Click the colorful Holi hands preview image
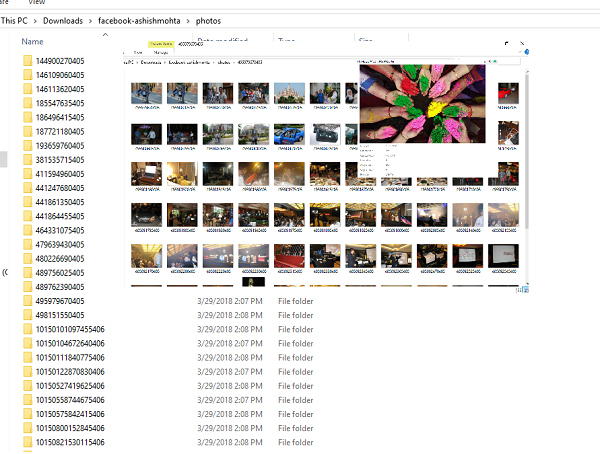This screenshot has width=600, height=454. pyautogui.click(x=422, y=104)
